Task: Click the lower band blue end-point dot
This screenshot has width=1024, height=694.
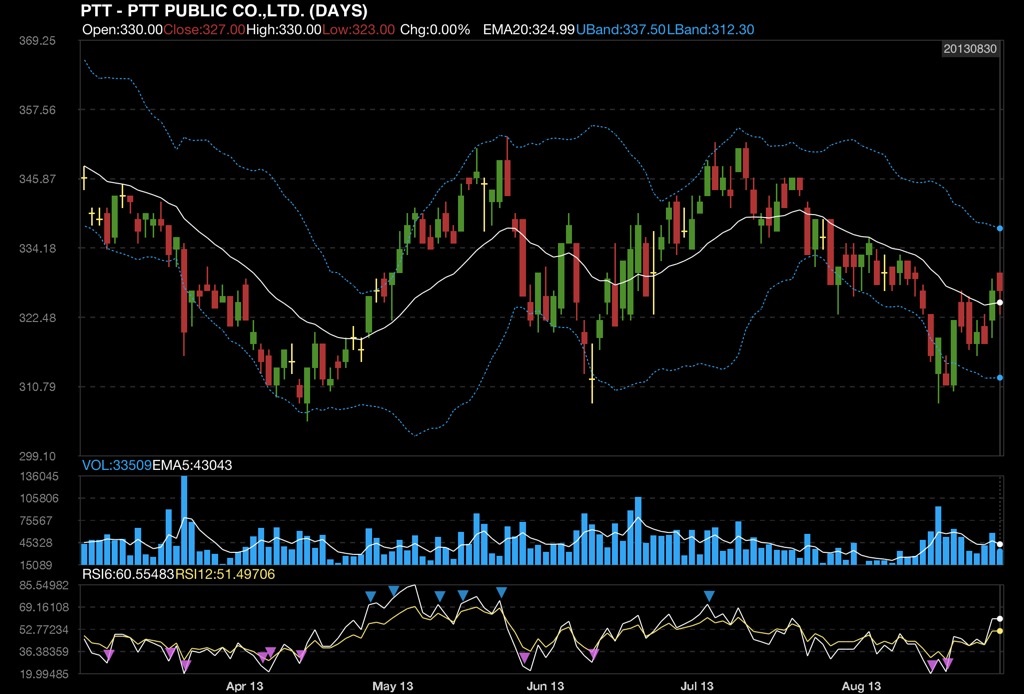Action: click(1000, 378)
